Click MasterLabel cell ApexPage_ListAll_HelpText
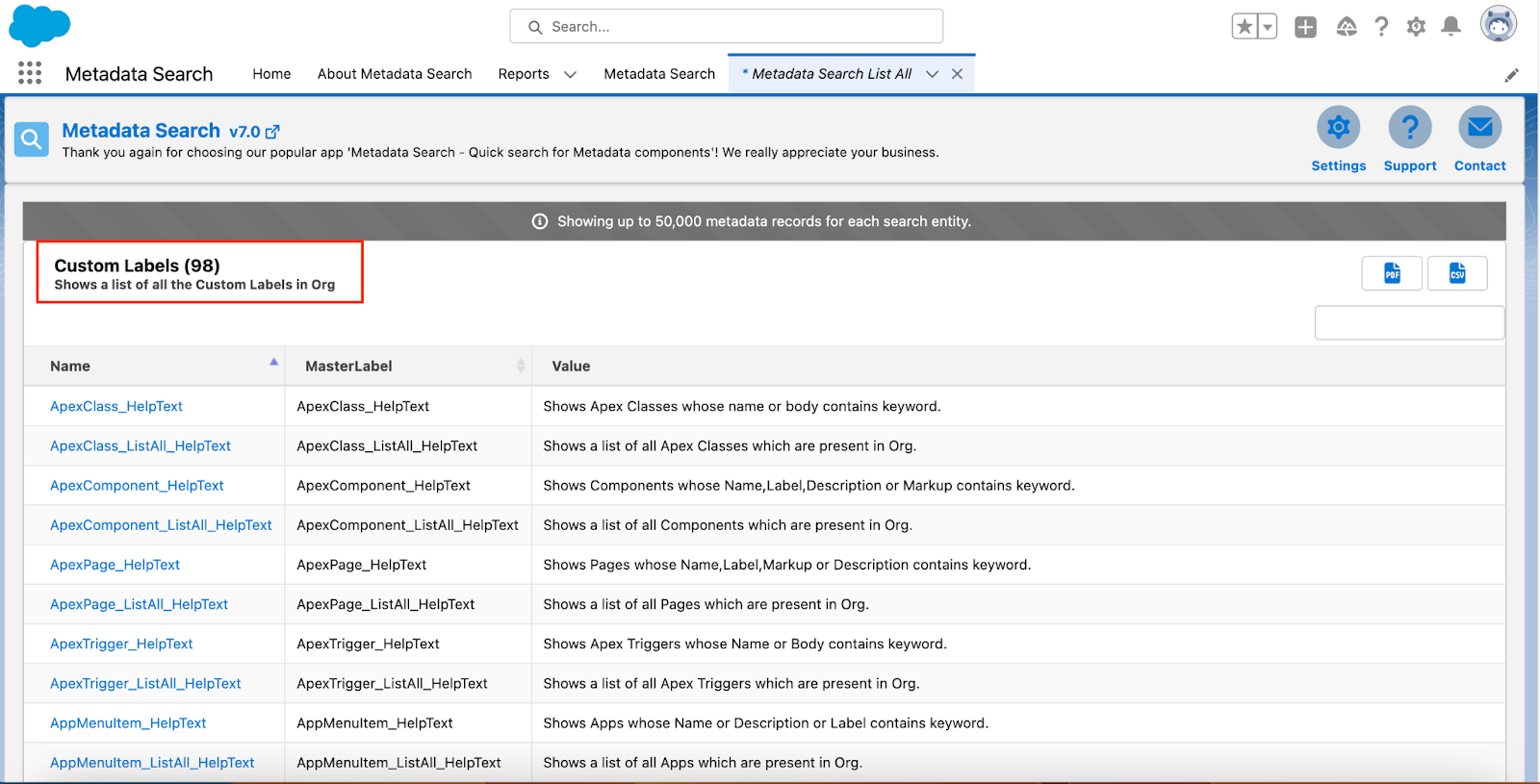The height and width of the screenshot is (784, 1540). [x=386, y=604]
